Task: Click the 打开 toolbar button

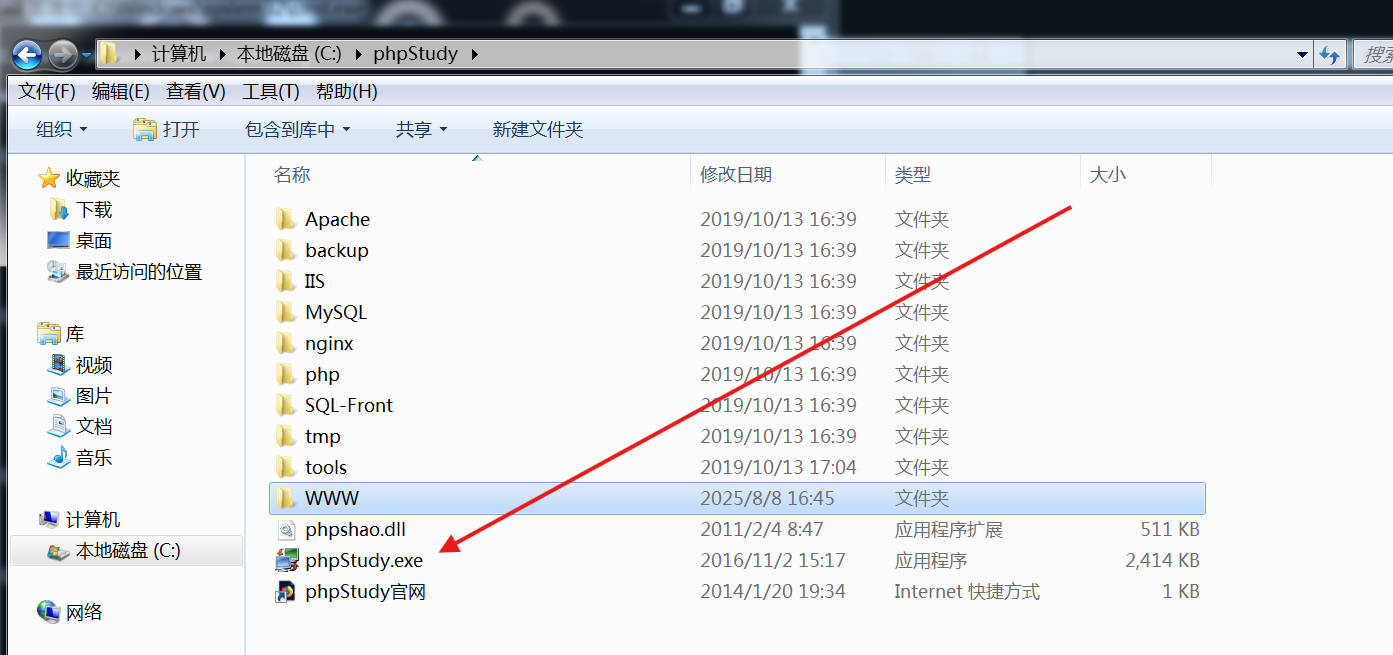Action: pyautogui.click(x=166, y=130)
